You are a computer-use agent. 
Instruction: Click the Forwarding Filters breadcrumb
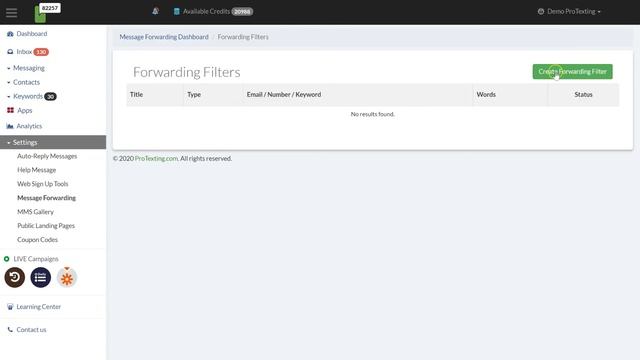243,37
